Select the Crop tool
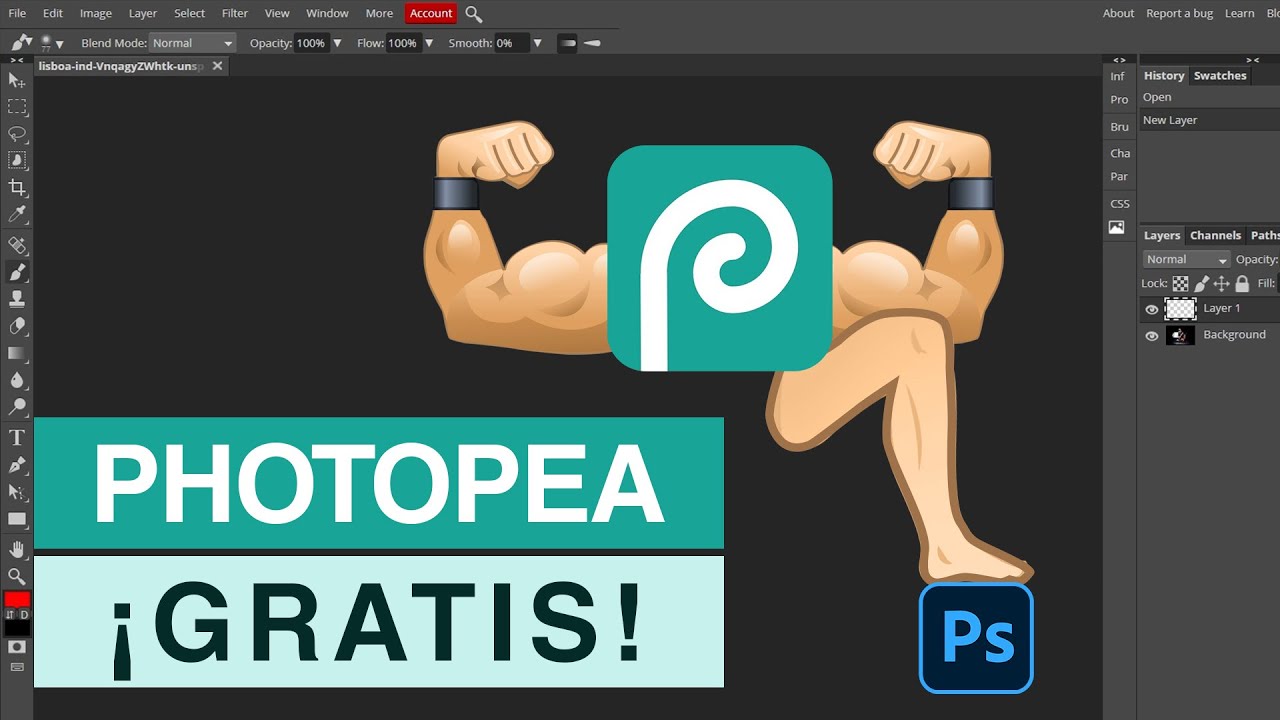Viewport: 1280px width, 720px height. 17,187
